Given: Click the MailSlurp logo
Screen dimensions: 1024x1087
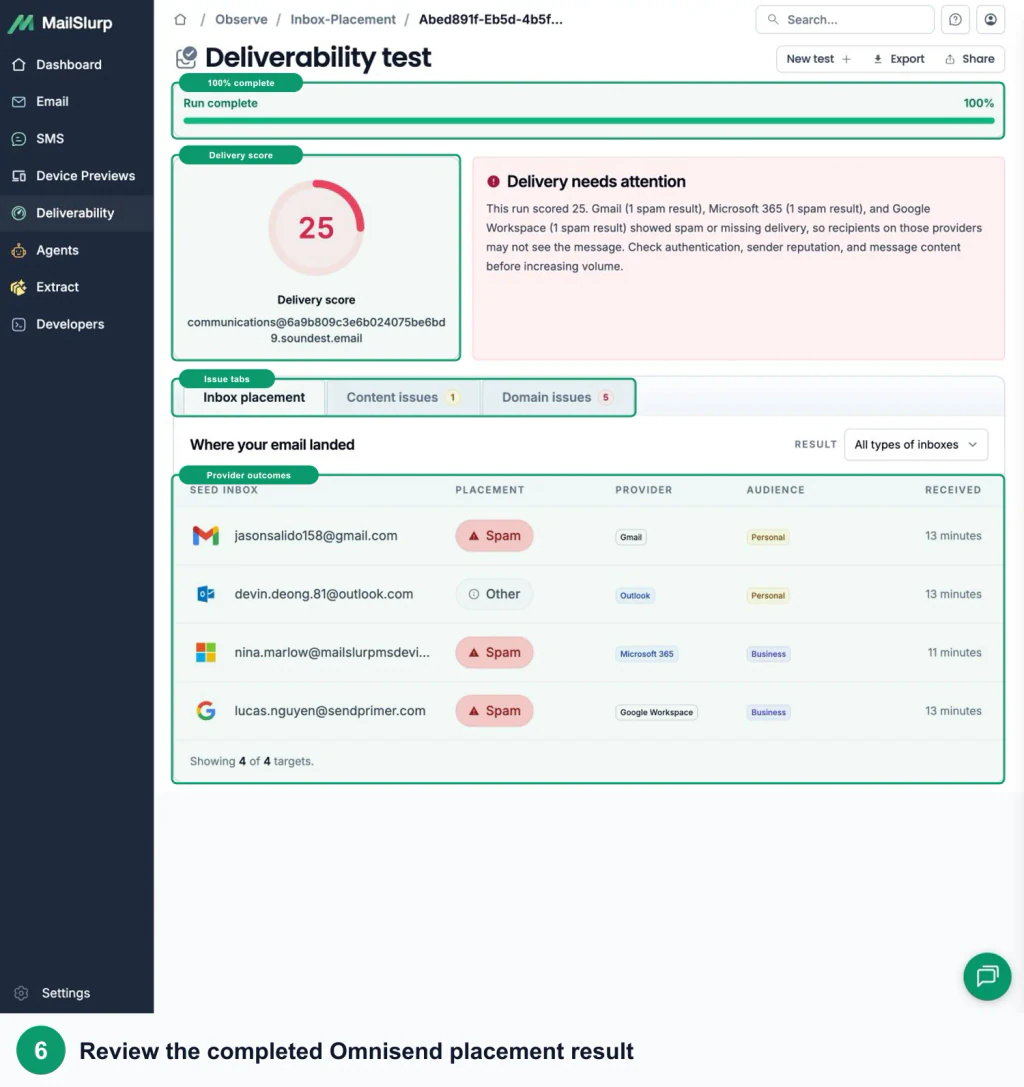Looking at the screenshot, I should (60, 23).
